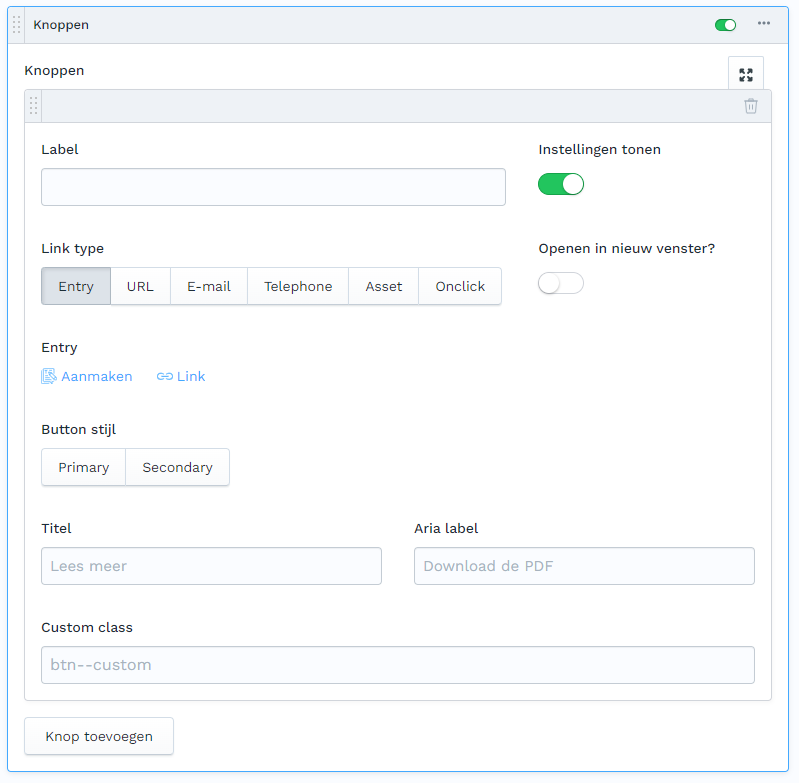Choose Telephone as link type
The image size is (799, 783).
298,286
